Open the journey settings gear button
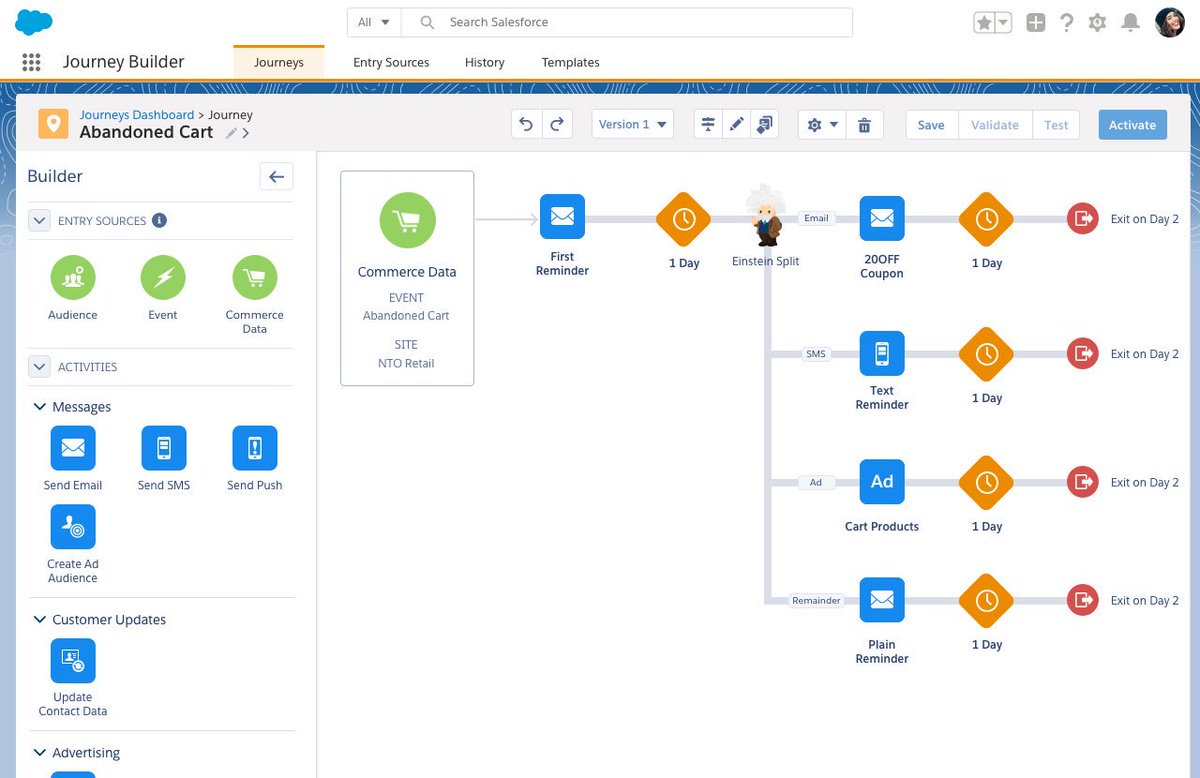Screen dimensions: 1200x778 814,125
